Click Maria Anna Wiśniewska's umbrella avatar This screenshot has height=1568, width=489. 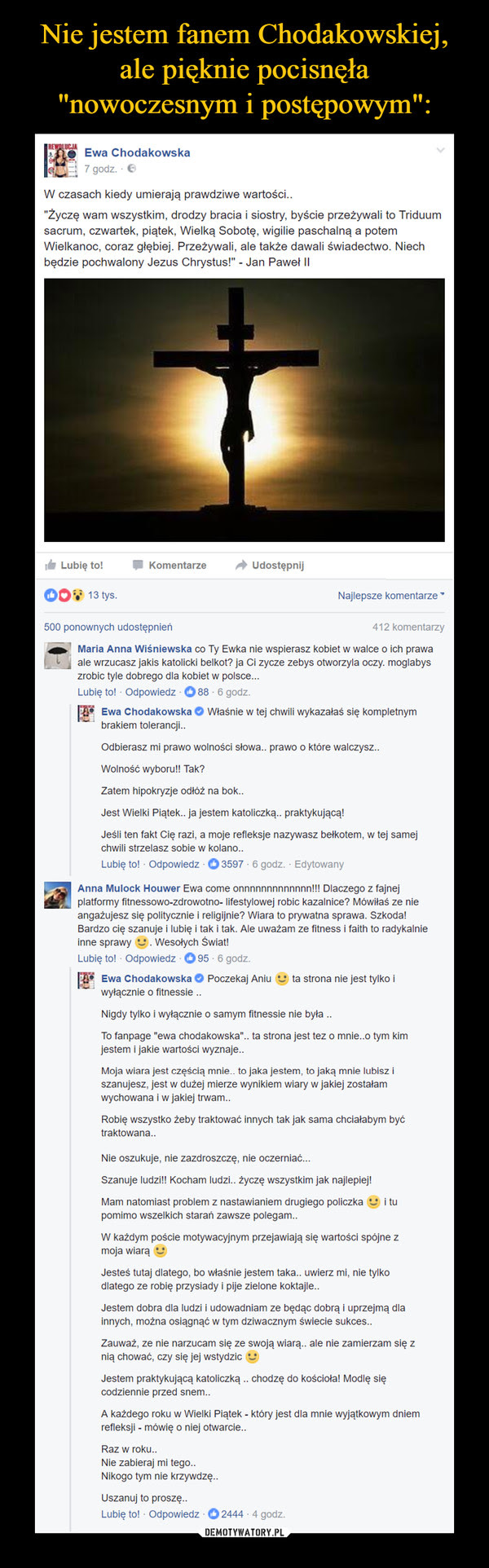(x=58, y=656)
